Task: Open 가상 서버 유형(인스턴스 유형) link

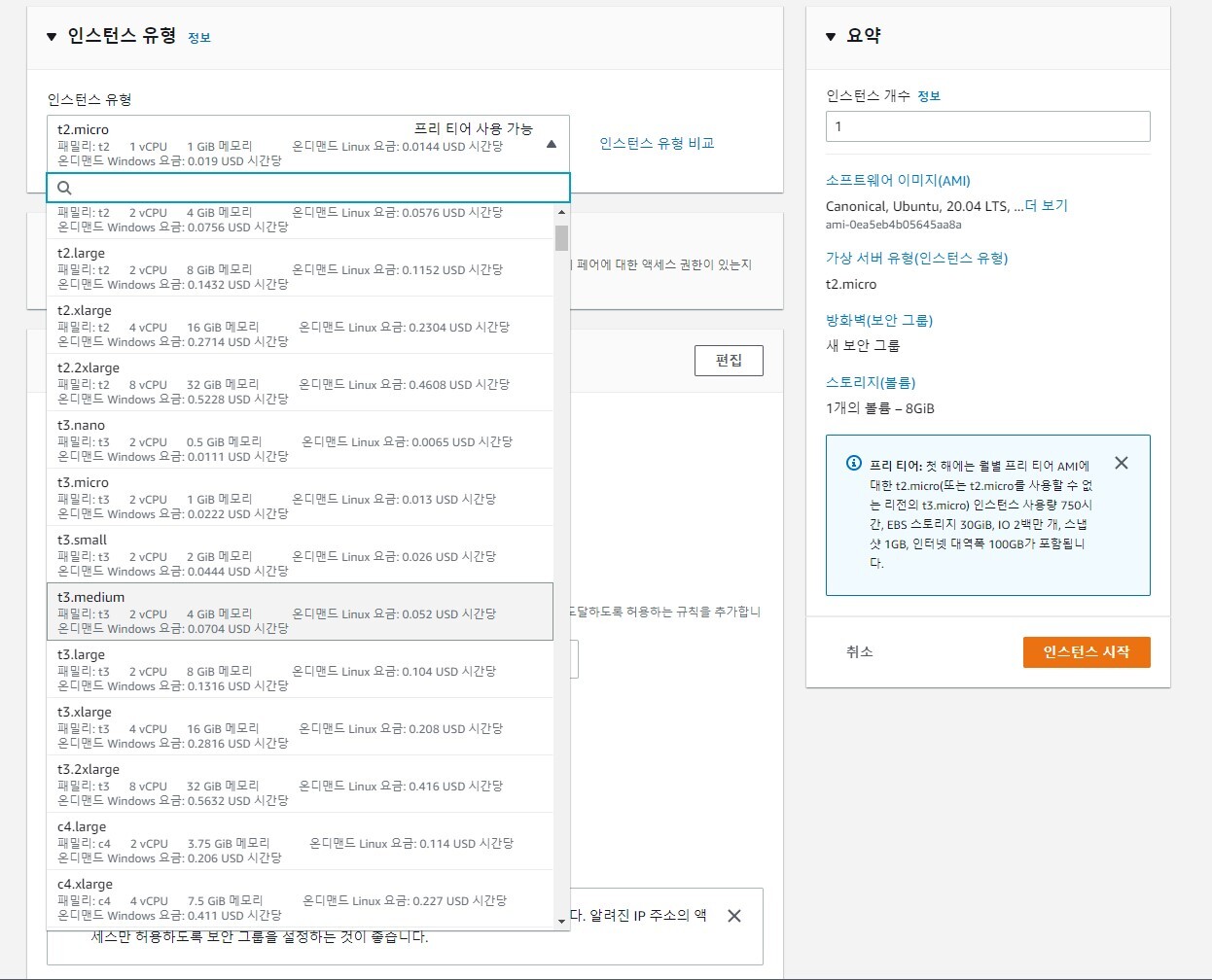Action: pos(916,259)
